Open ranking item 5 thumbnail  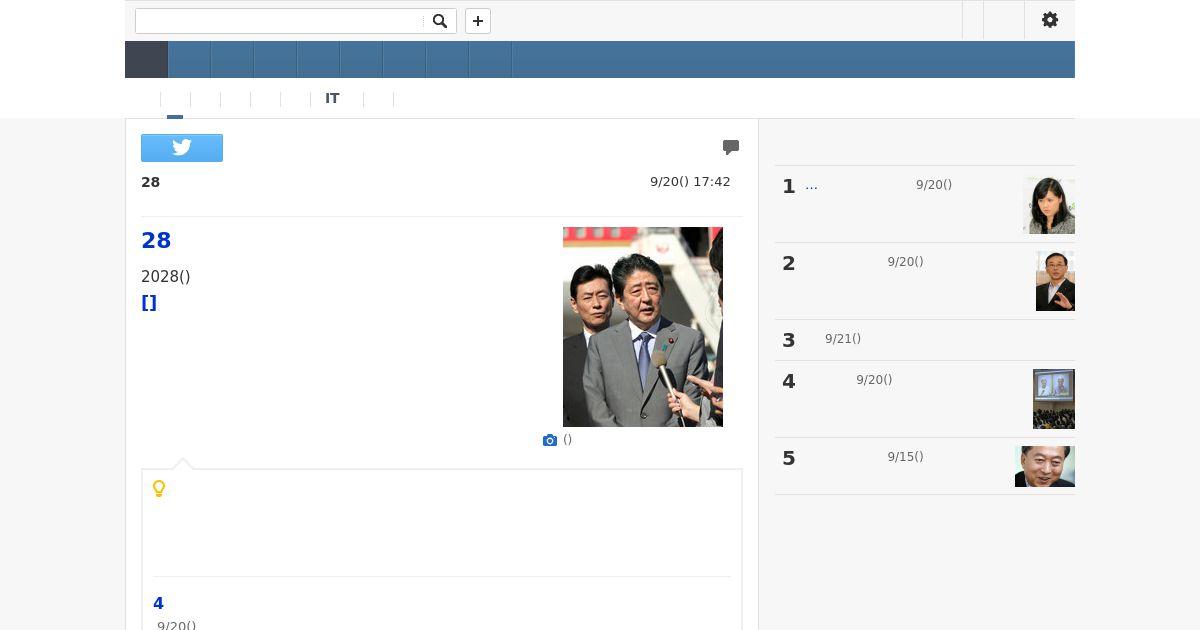click(1045, 467)
